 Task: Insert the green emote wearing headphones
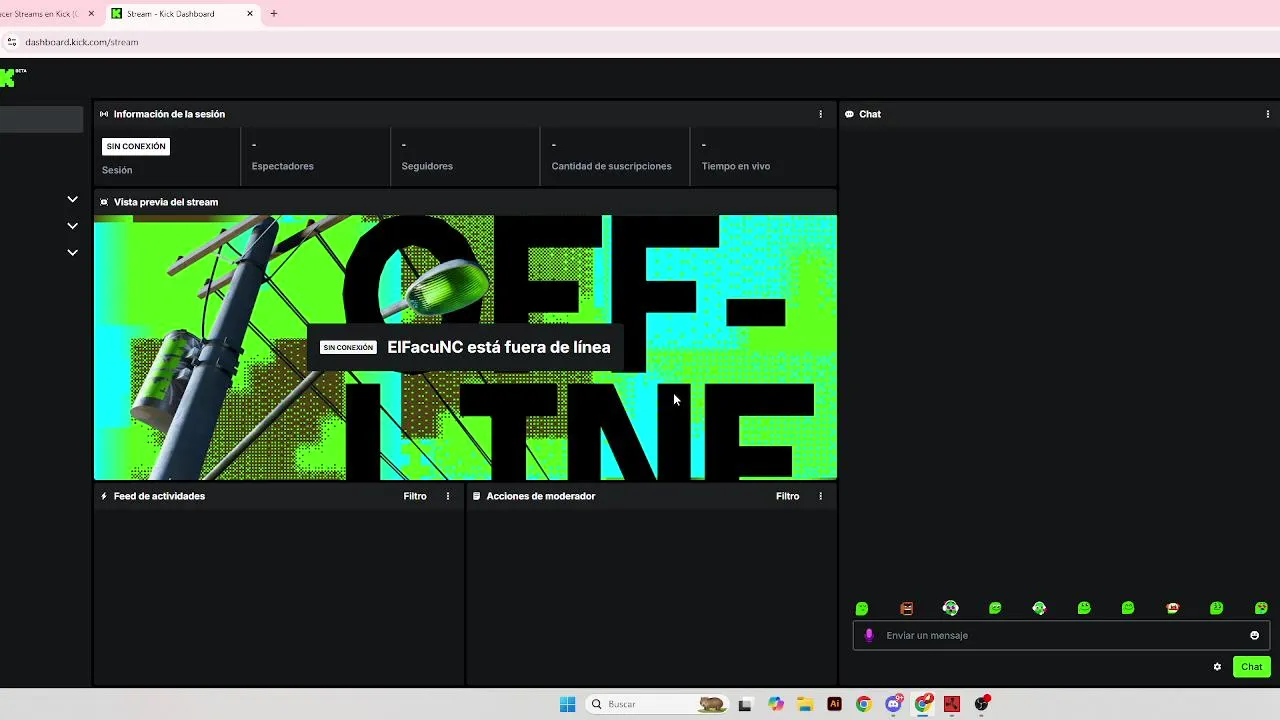pyautogui.click(x=951, y=608)
